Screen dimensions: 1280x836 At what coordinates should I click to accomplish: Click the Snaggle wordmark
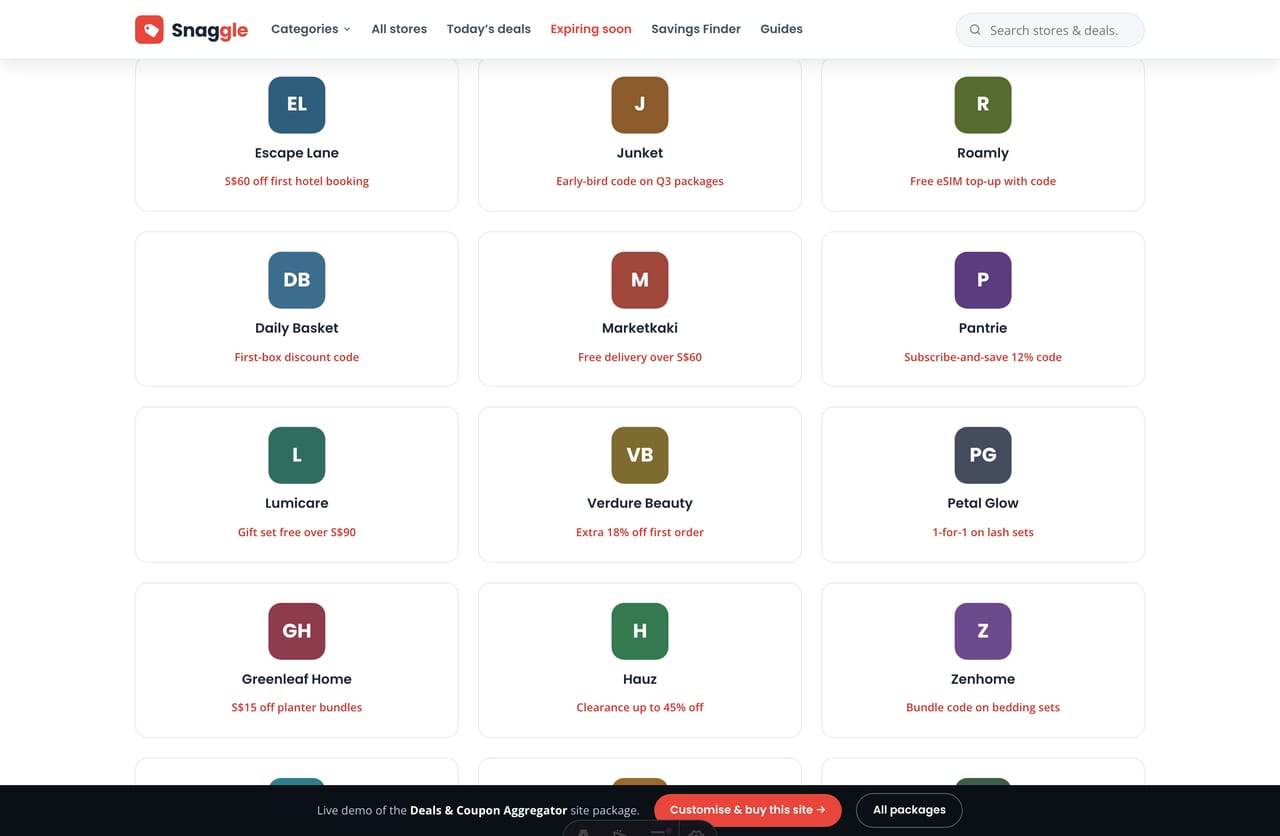point(210,30)
